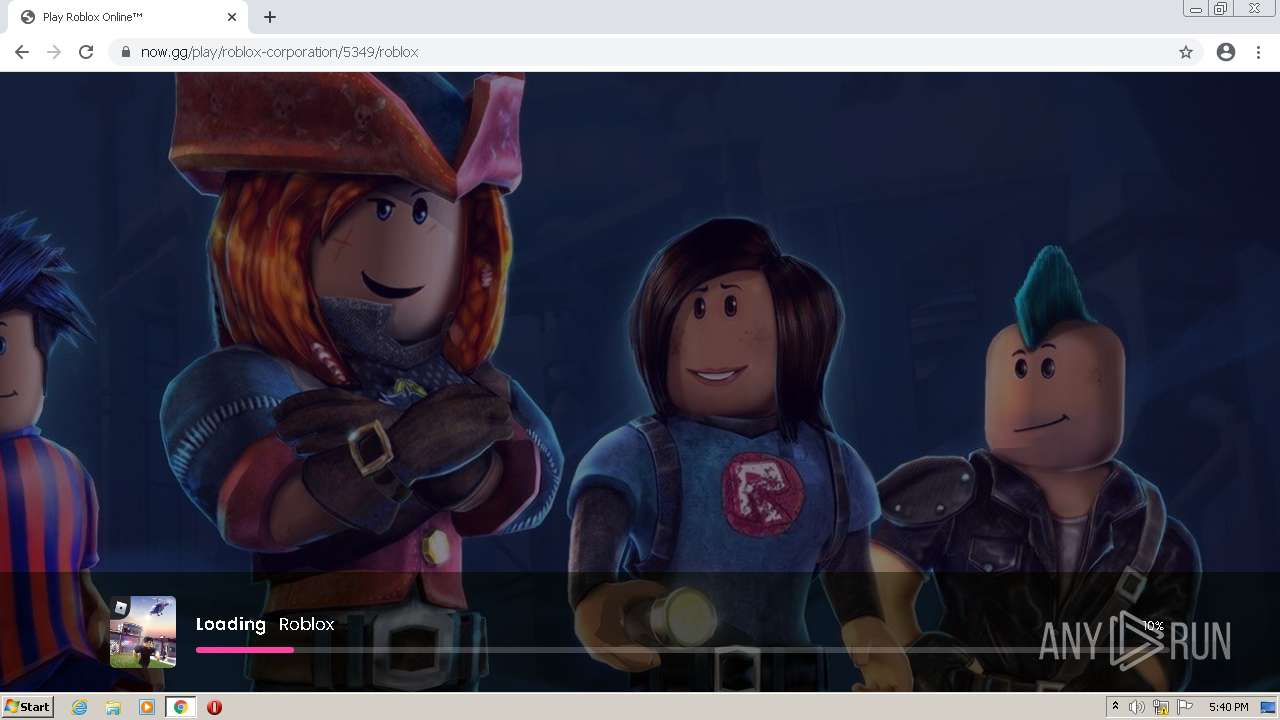
Task: Open the volume speaker tray icon
Action: (x=1137, y=707)
